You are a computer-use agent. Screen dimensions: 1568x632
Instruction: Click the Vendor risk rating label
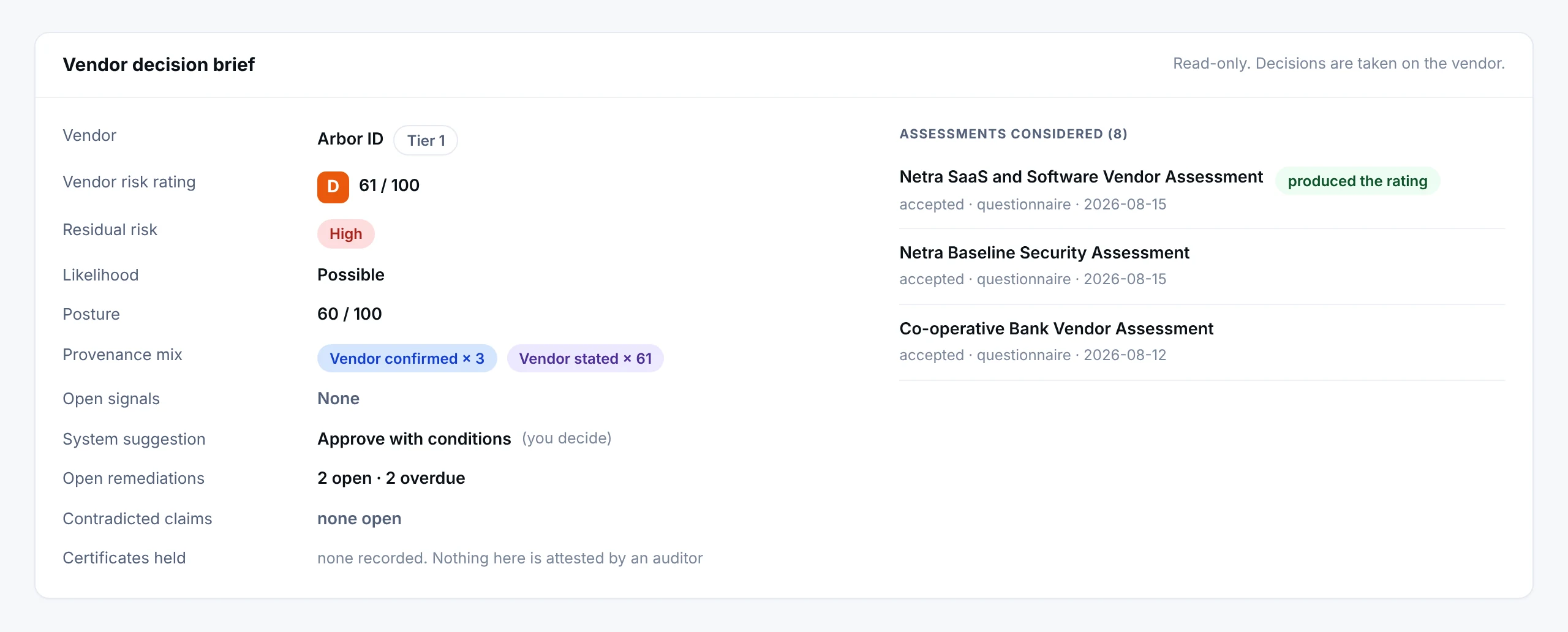pyautogui.click(x=129, y=182)
